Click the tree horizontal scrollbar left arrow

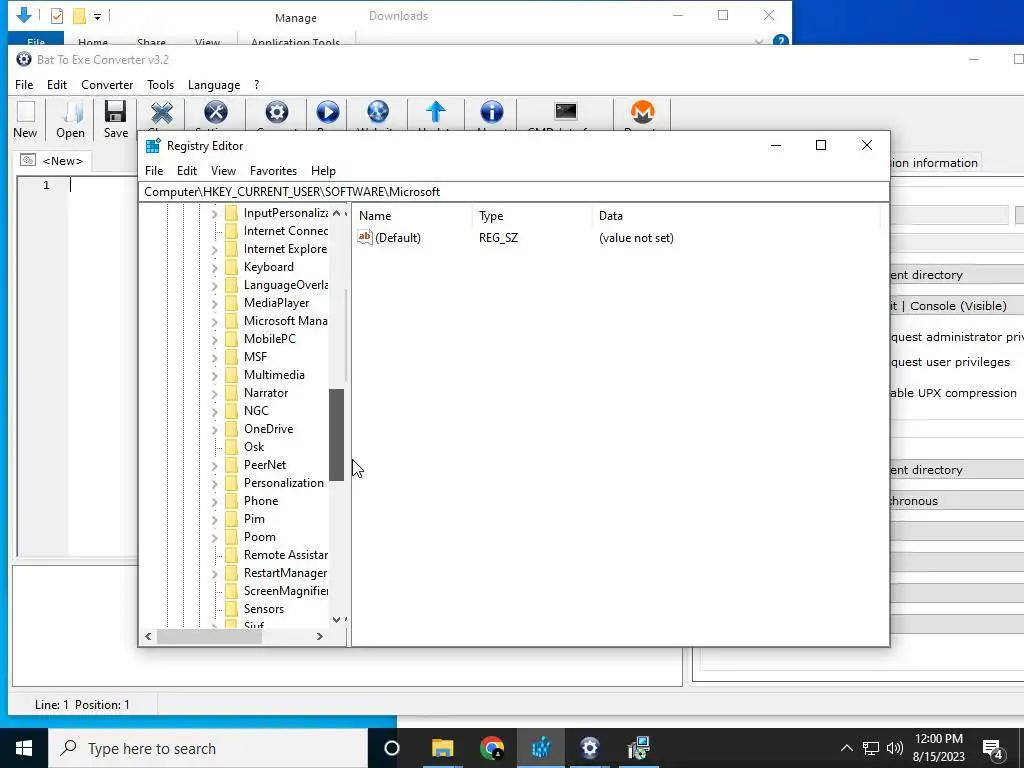pyautogui.click(x=148, y=636)
